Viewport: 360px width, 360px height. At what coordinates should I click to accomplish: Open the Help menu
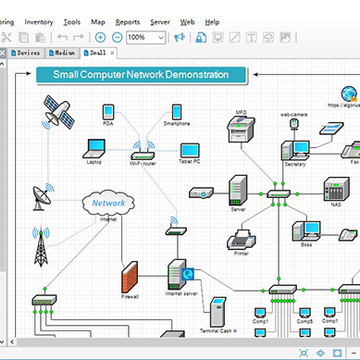tap(212, 22)
